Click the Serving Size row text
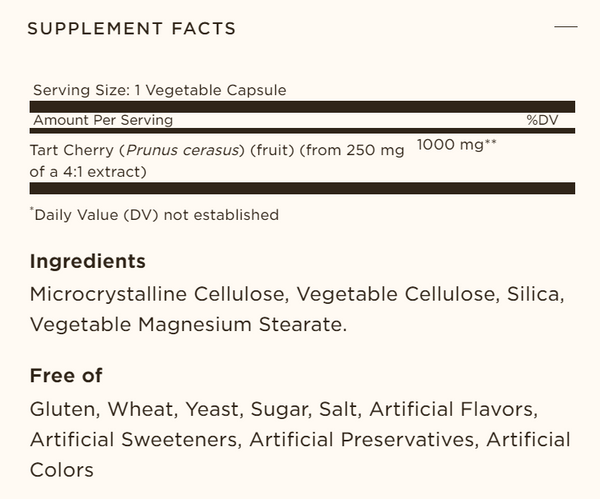This screenshot has height=499, width=600. (x=160, y=90)
